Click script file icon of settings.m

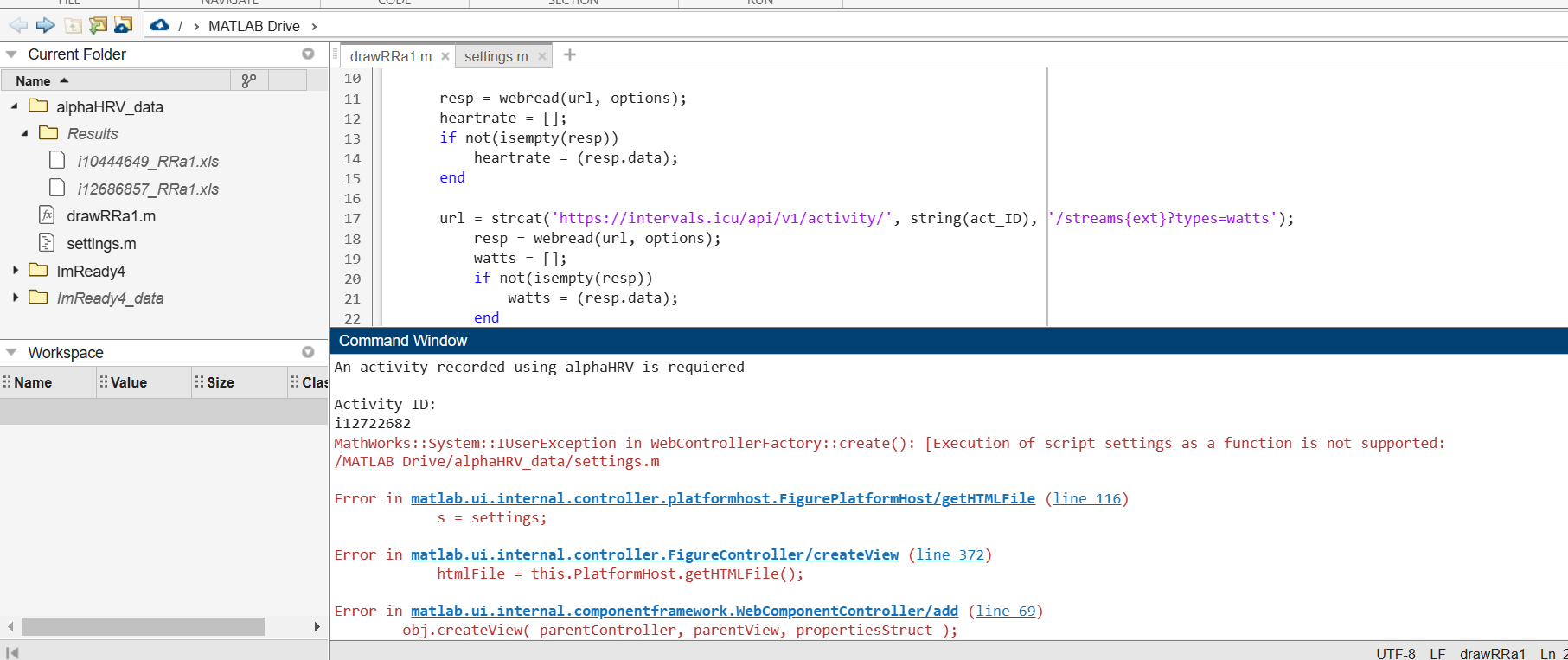click(47, 242)
